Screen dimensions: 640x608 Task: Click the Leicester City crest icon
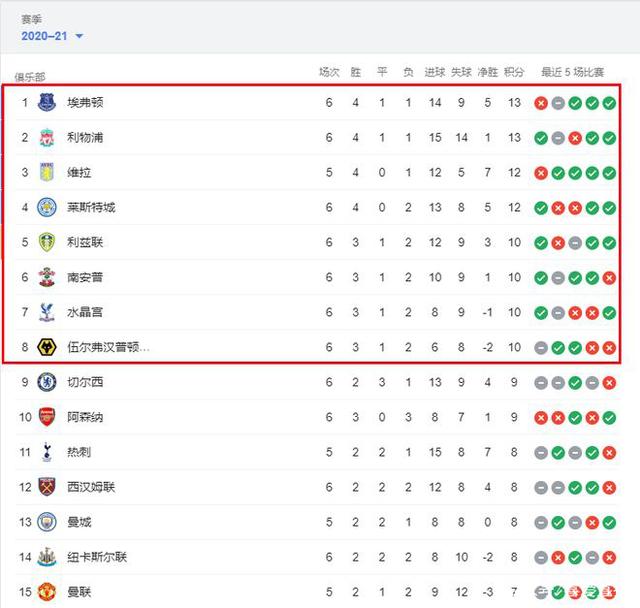pos(47,207)
